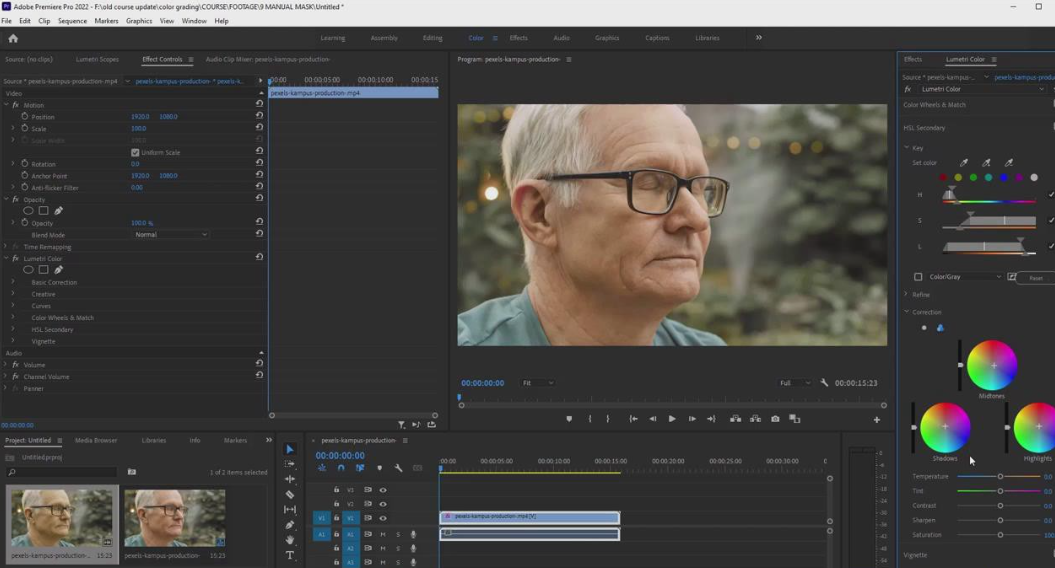Expand Curves in Effect Controls

(x=13, y=306)
